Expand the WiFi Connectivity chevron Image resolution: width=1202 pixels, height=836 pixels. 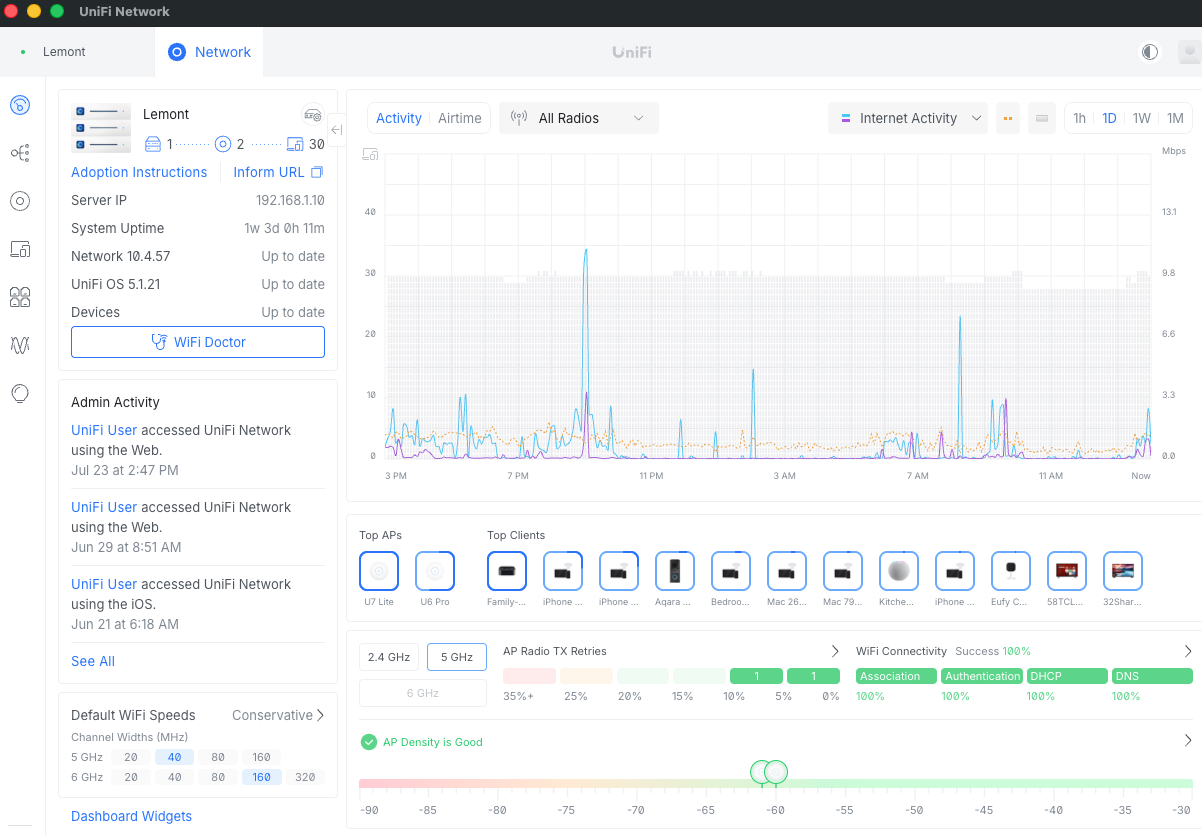[1188, 651]
